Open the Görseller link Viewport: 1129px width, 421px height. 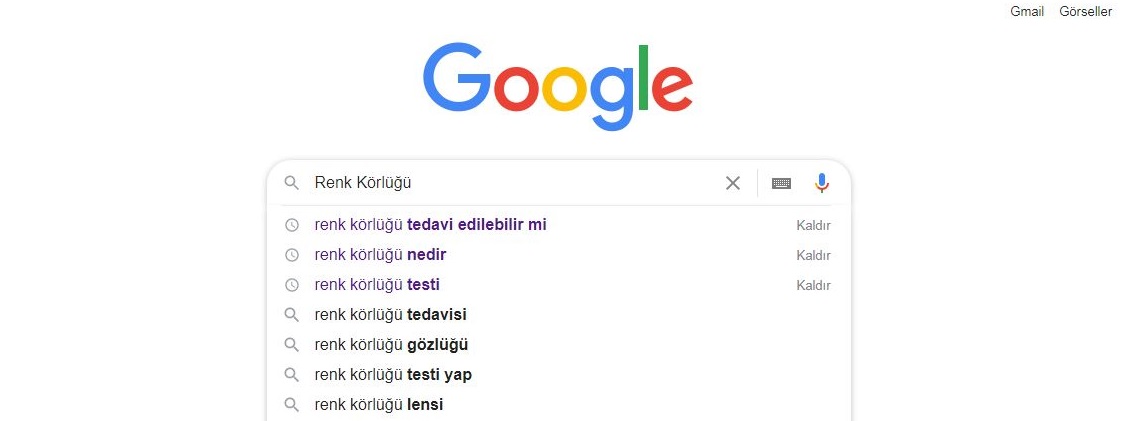[x=1086, y=12]
